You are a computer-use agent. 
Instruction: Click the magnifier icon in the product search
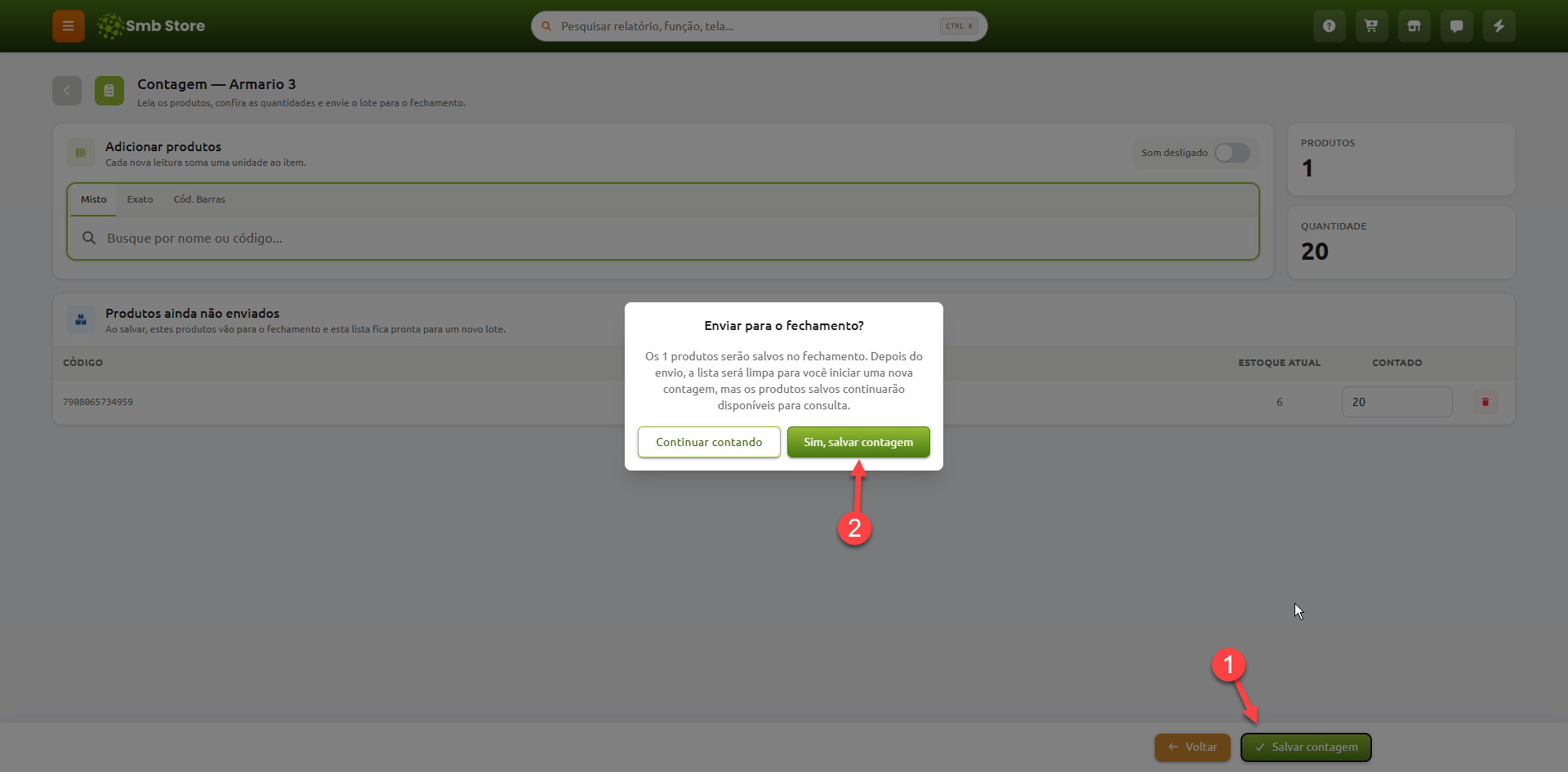89,238
